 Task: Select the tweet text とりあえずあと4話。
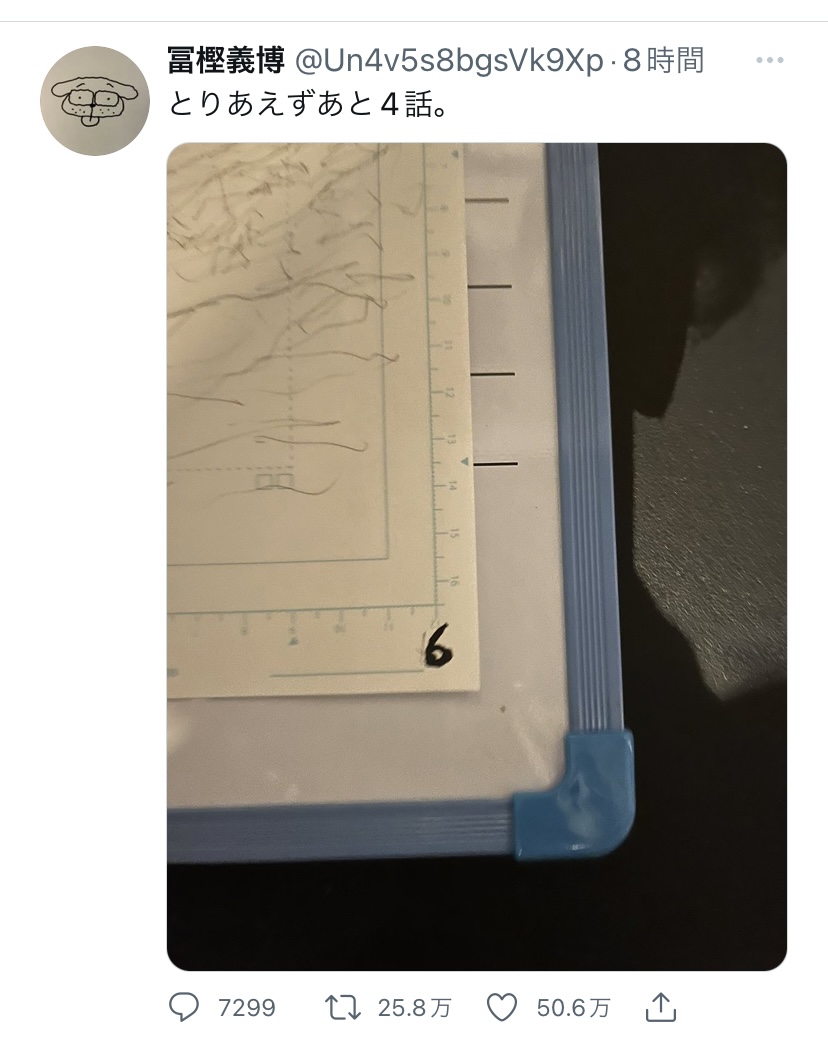point(308,104)
